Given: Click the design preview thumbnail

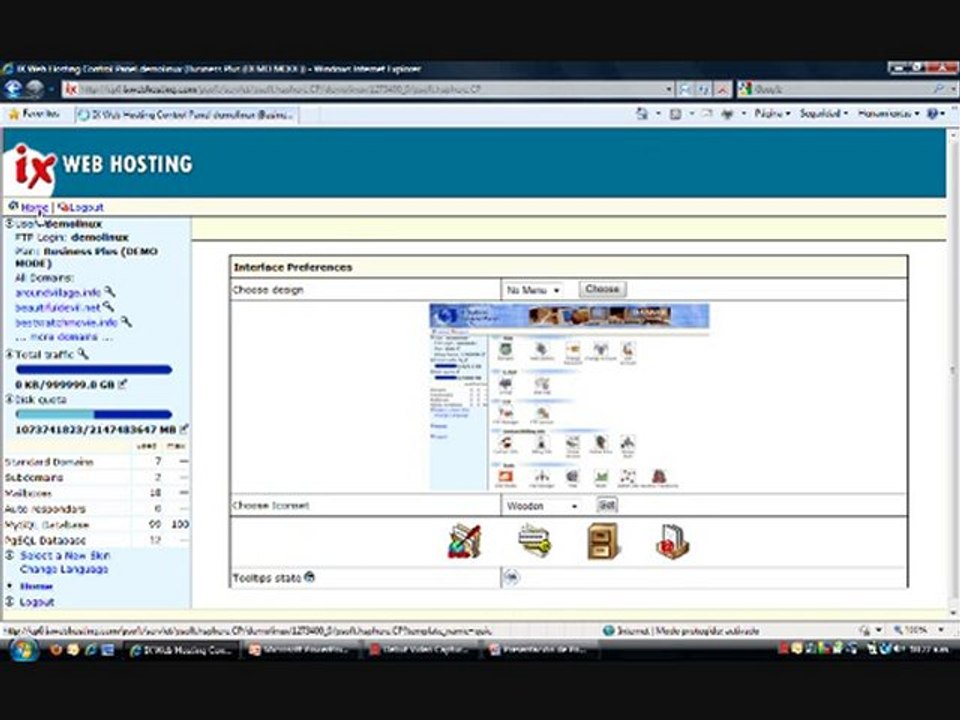Looking at the screenshot, I should [569, 397].
